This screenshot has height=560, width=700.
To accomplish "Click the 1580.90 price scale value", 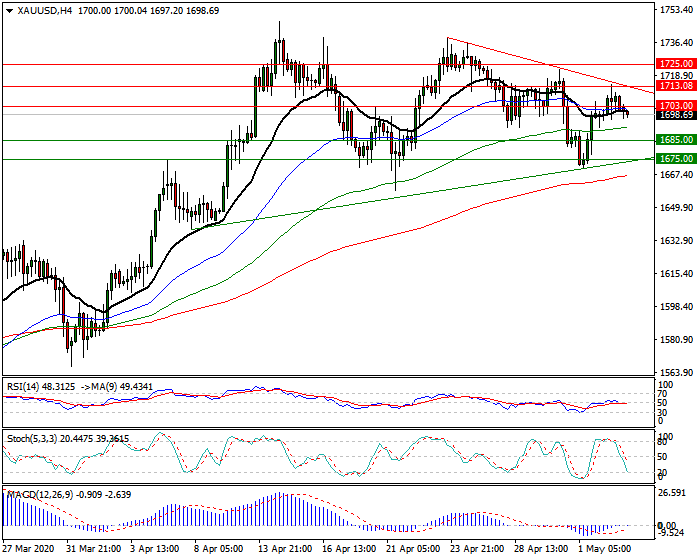I will [677, 340].
